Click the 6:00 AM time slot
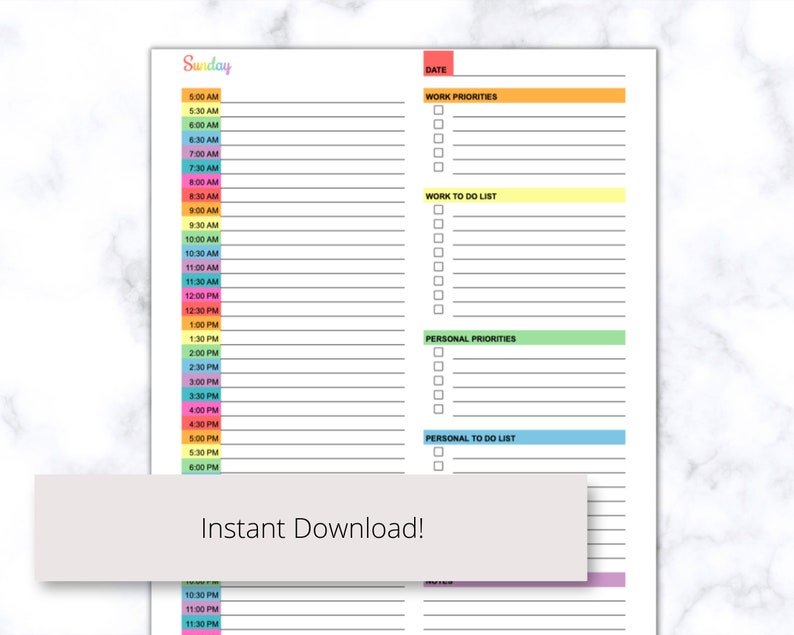Viewport: 794px width, 635px height. [x=202, y=125]
